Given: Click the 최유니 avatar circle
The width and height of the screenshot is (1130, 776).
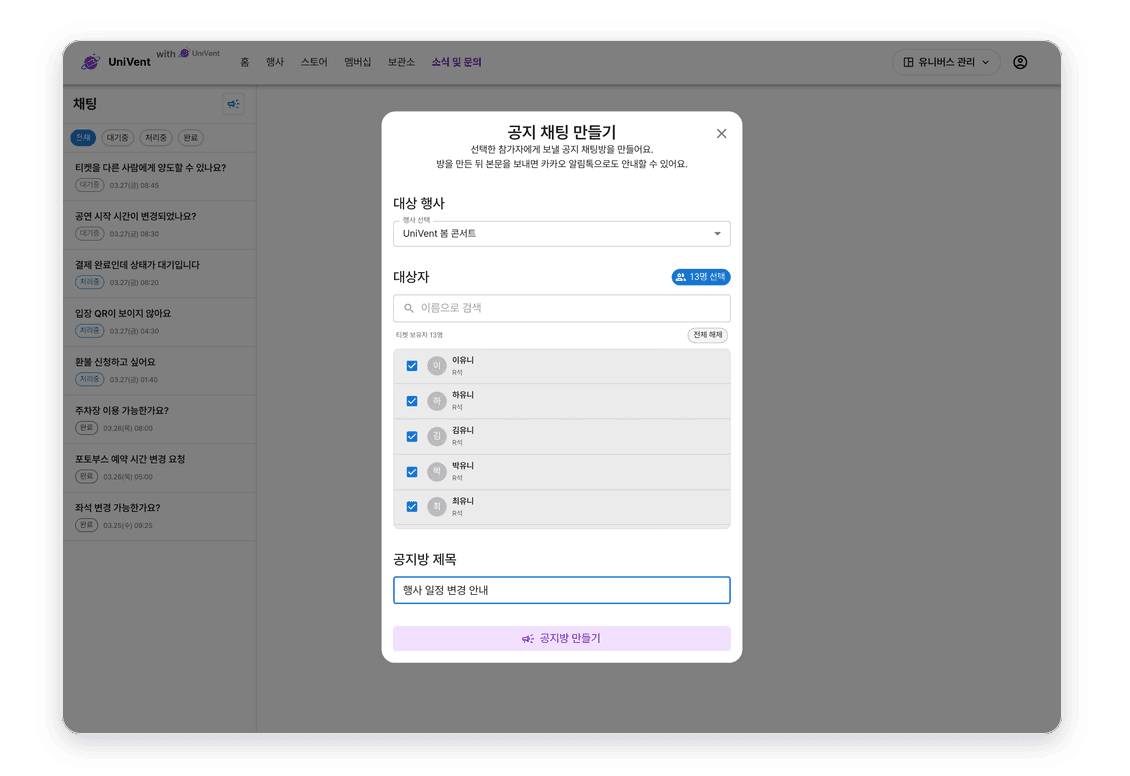Looking at the screenshot, I should [x=437, y=507].
